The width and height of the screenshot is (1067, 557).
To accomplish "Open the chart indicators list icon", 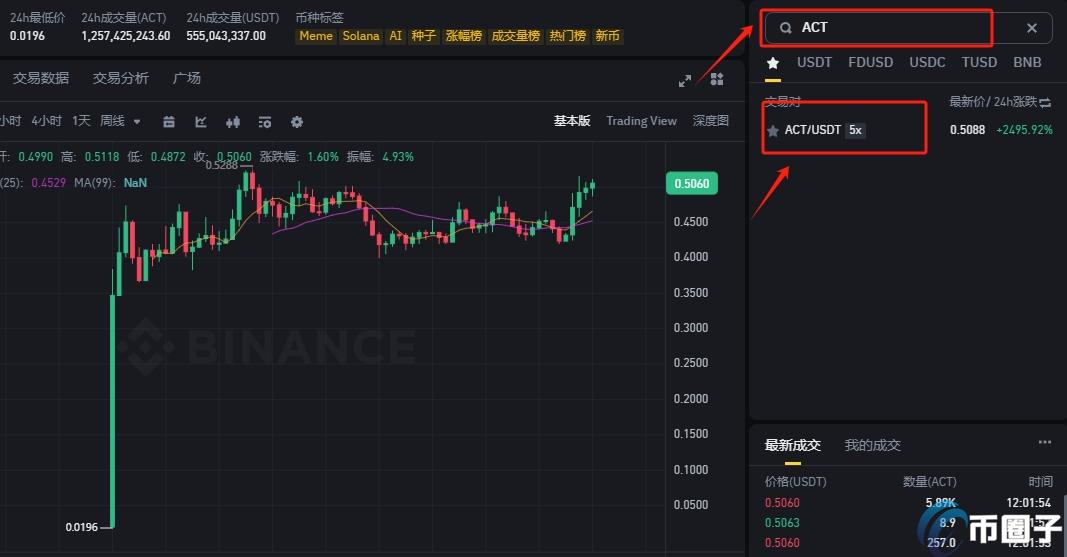I will [x=265, y=122].
